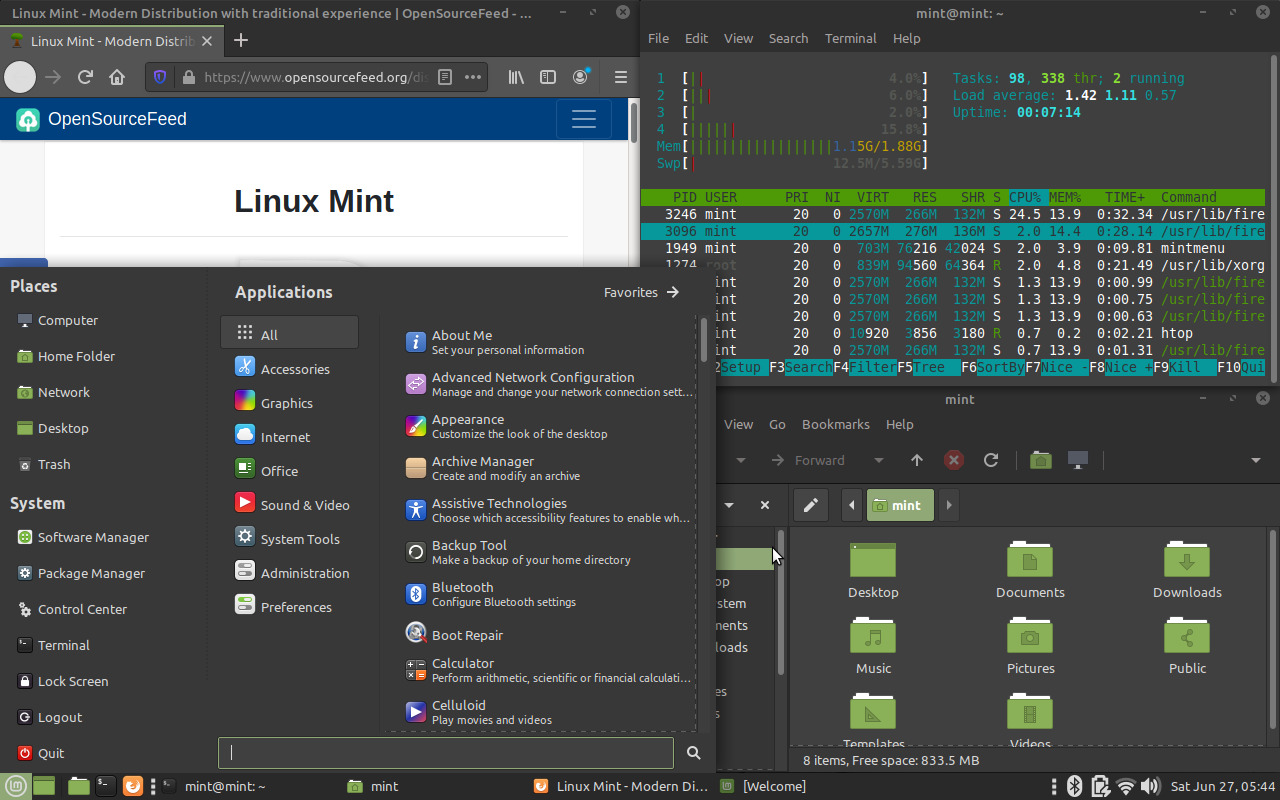
Task: Open the view options dropdown in Nemo's toolbar
Action: 1254,460
